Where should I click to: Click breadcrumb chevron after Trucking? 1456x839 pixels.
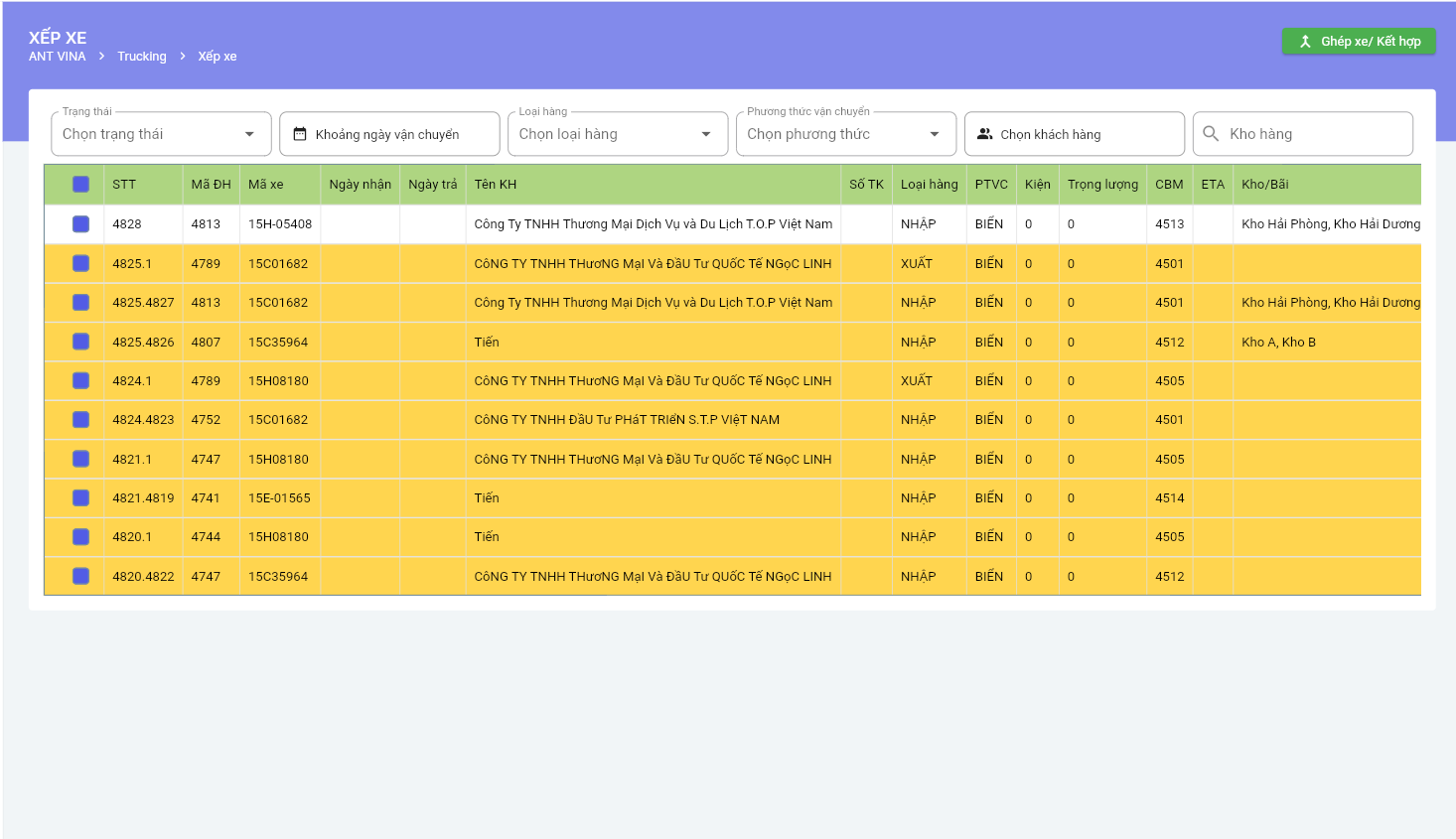[x=183, y=57]
